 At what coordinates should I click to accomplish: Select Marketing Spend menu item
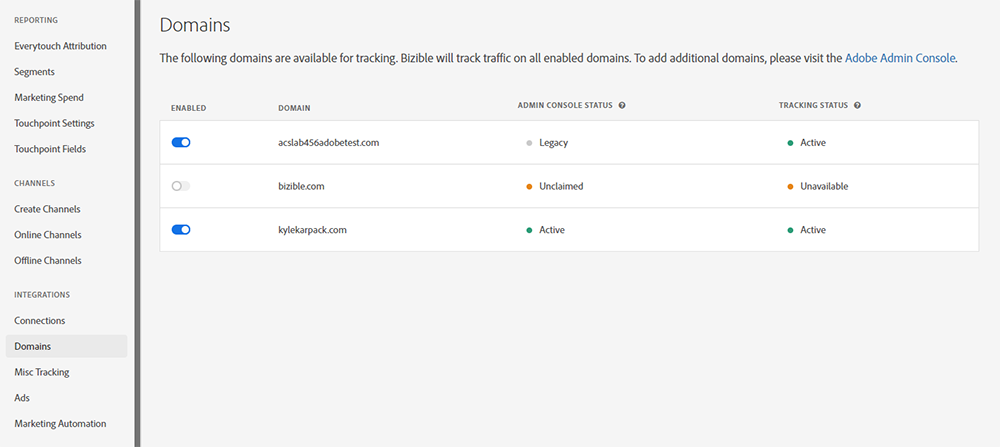point(49,98)
